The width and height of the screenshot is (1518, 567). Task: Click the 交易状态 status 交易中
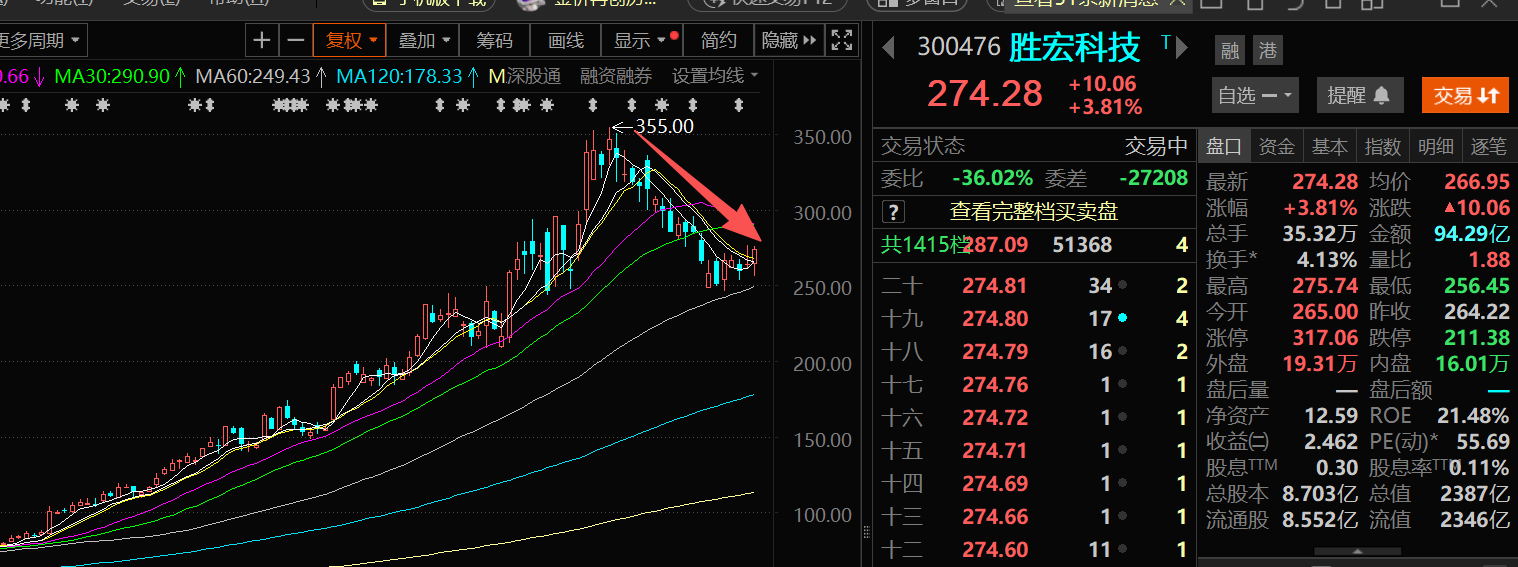1157,147
